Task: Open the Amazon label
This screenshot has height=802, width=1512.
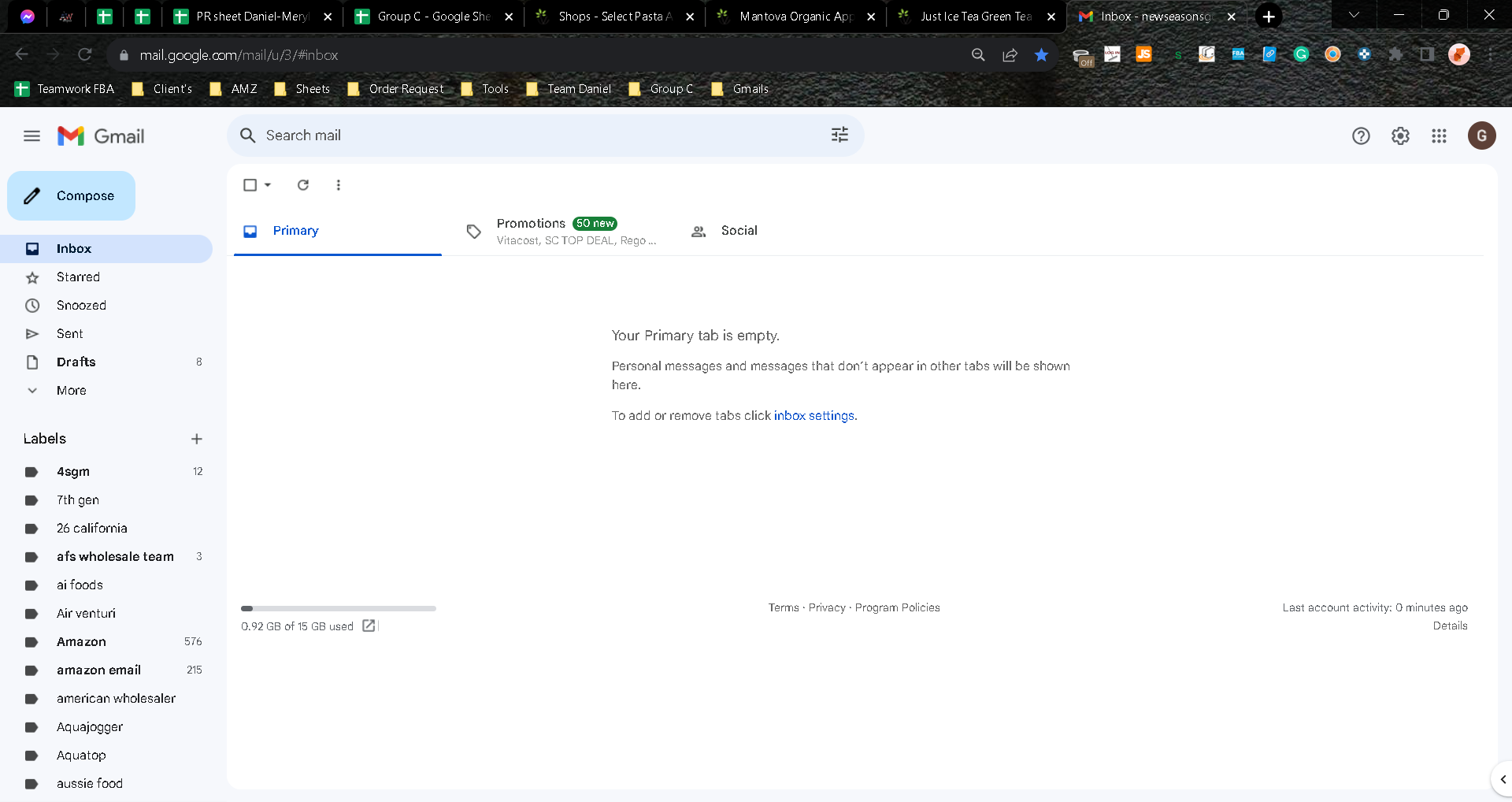Action: point(106,642)
